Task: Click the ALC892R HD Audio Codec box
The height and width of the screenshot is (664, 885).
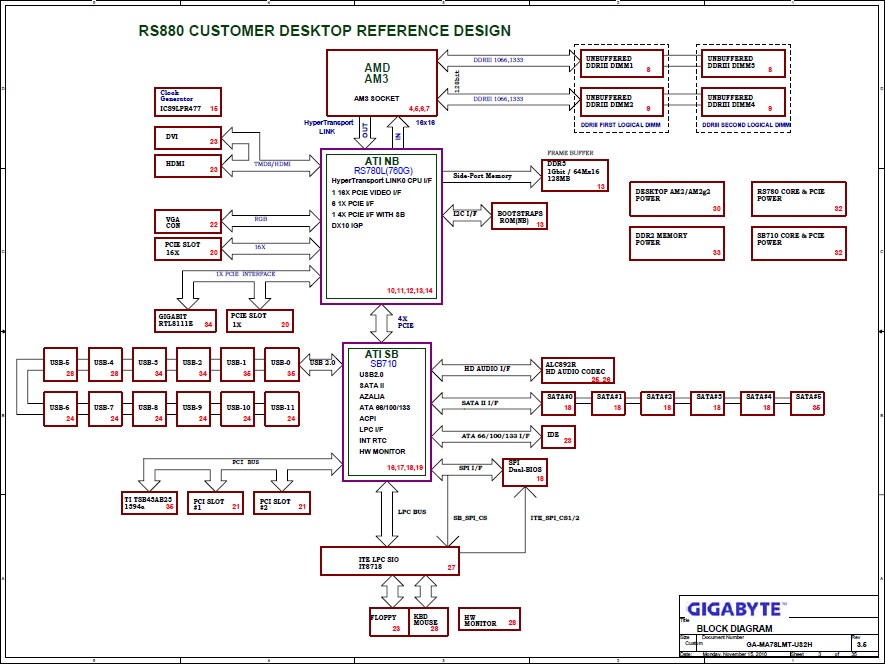Action: pyautogui.click(x=578, y=369)
